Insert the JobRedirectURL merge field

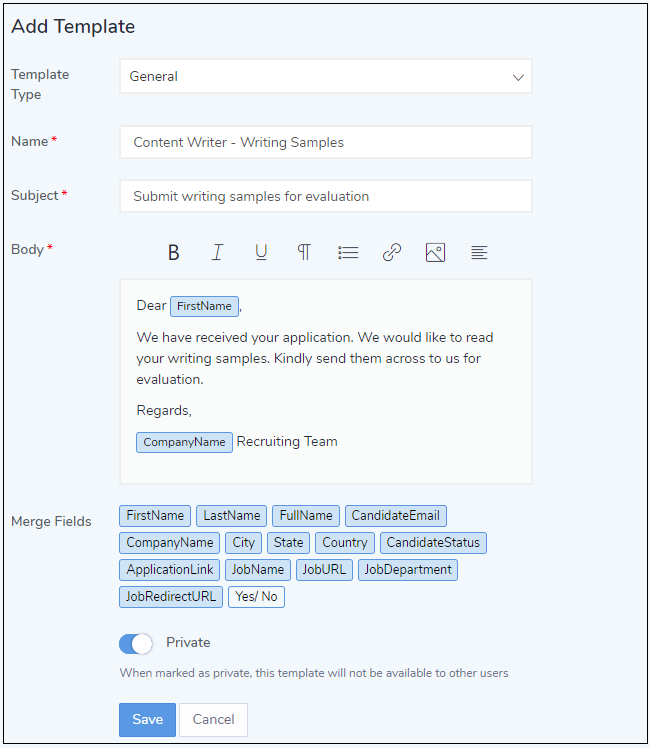coord(171,597)
